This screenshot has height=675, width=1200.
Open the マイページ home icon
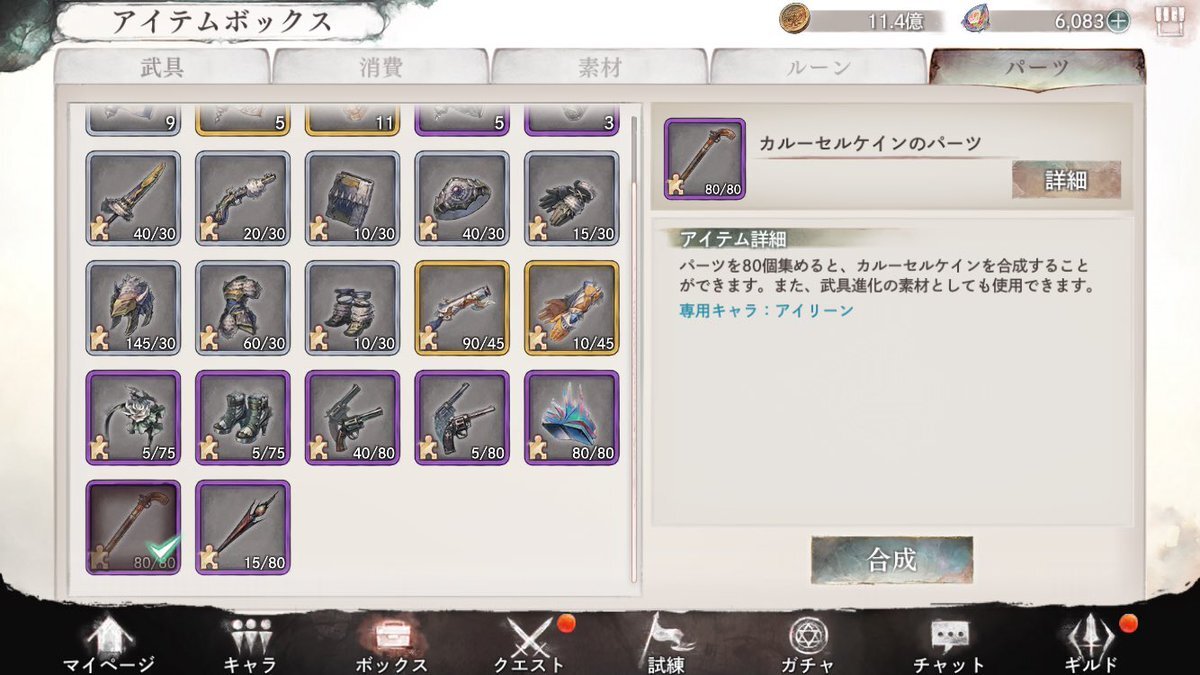pos(109,637)
